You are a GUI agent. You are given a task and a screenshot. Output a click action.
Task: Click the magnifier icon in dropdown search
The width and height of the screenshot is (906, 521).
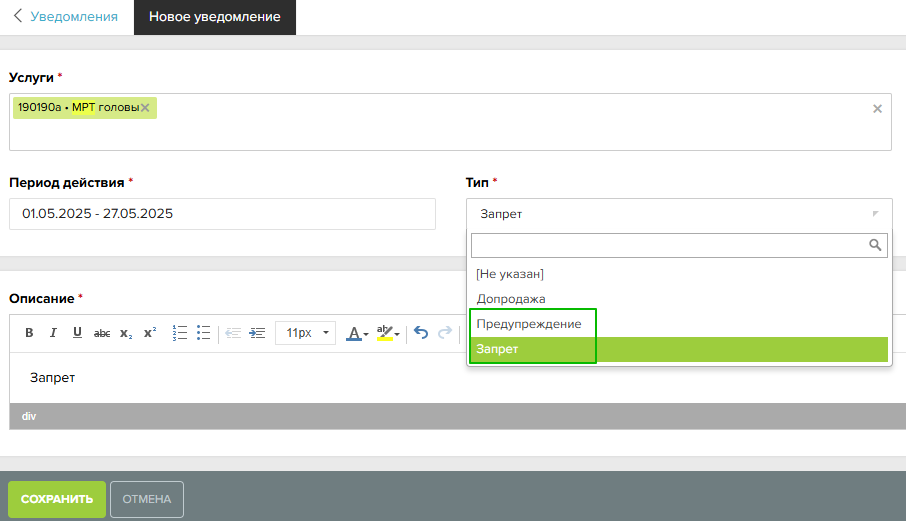[875, 245]
